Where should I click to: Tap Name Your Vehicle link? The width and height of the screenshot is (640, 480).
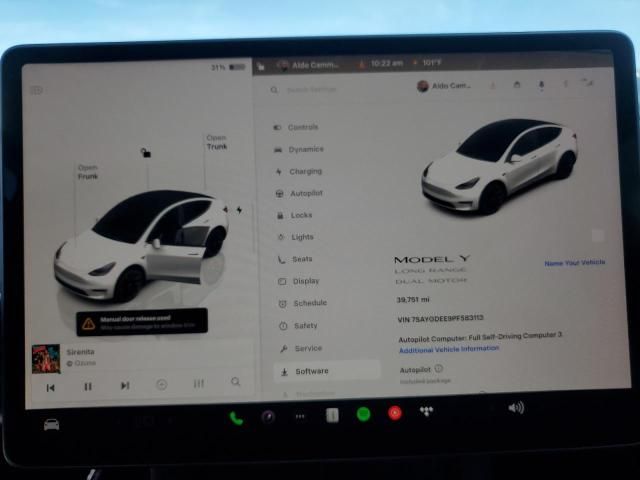pos(574,263)
